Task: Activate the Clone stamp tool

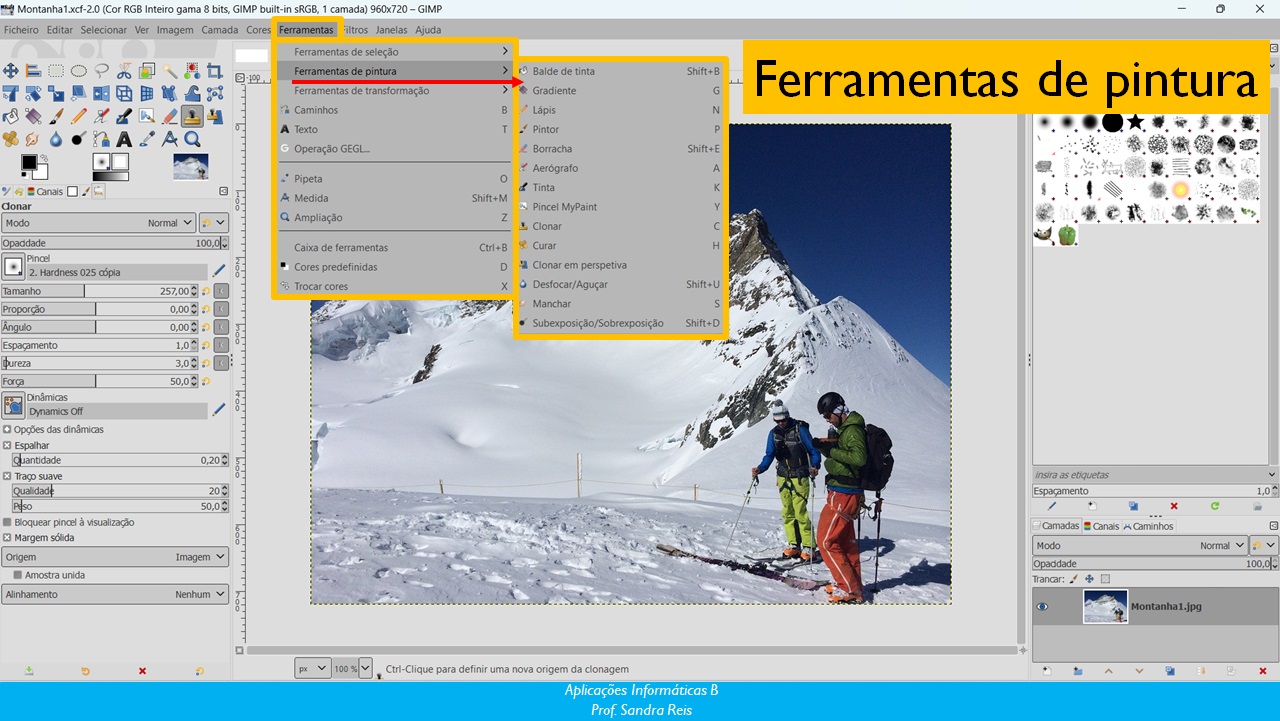Action: [192, 117]
